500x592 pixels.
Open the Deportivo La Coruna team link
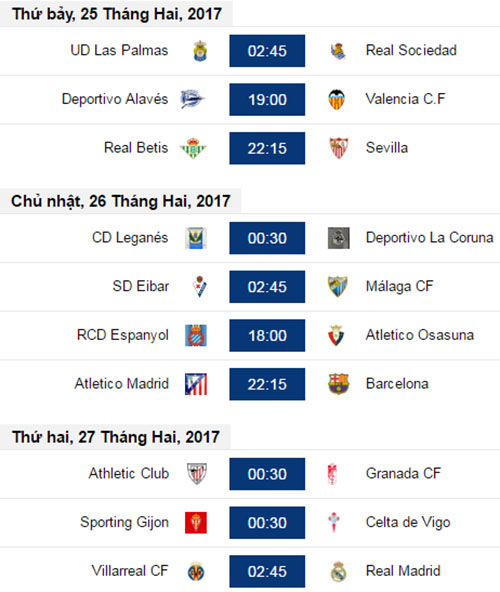[429, 237]
